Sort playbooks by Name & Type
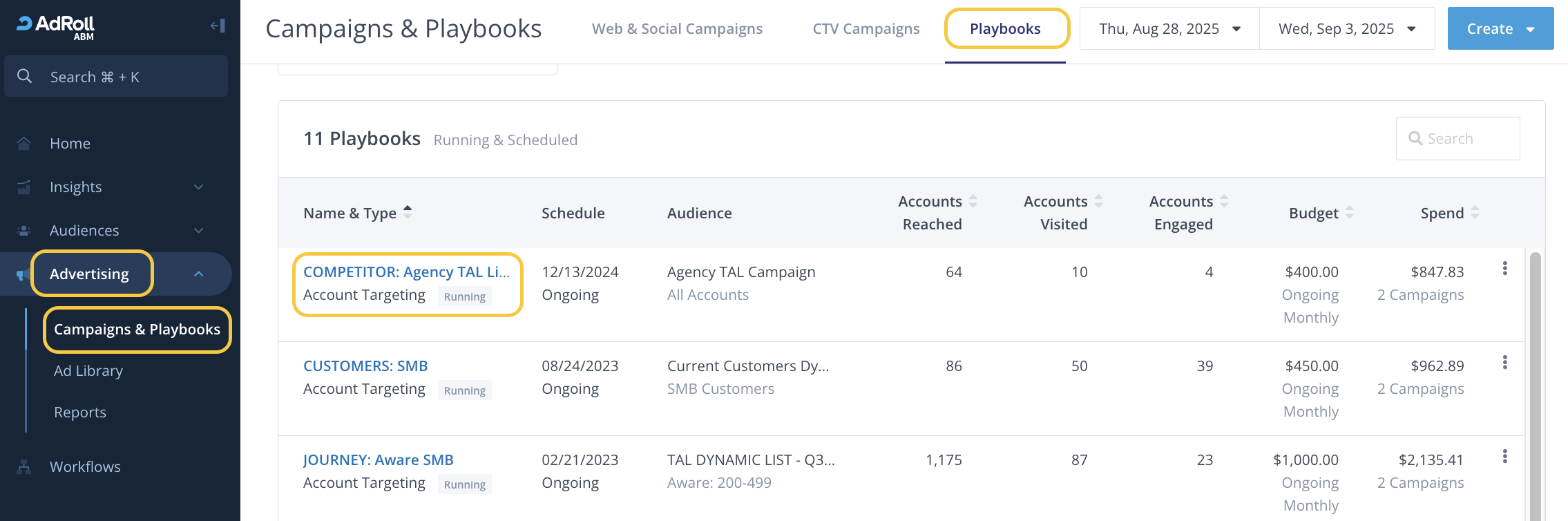The image size is (1568, 521). click(x=408, y=212)
